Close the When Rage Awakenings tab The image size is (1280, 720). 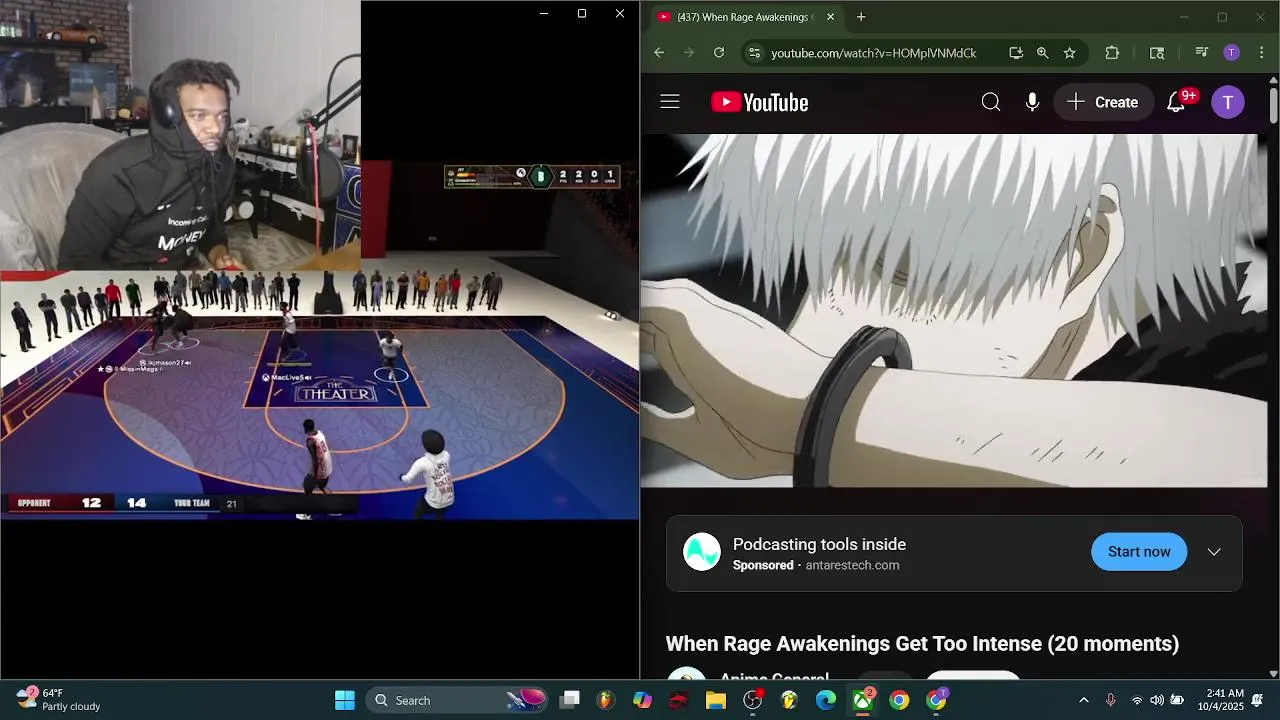click(x=830, y=17)
